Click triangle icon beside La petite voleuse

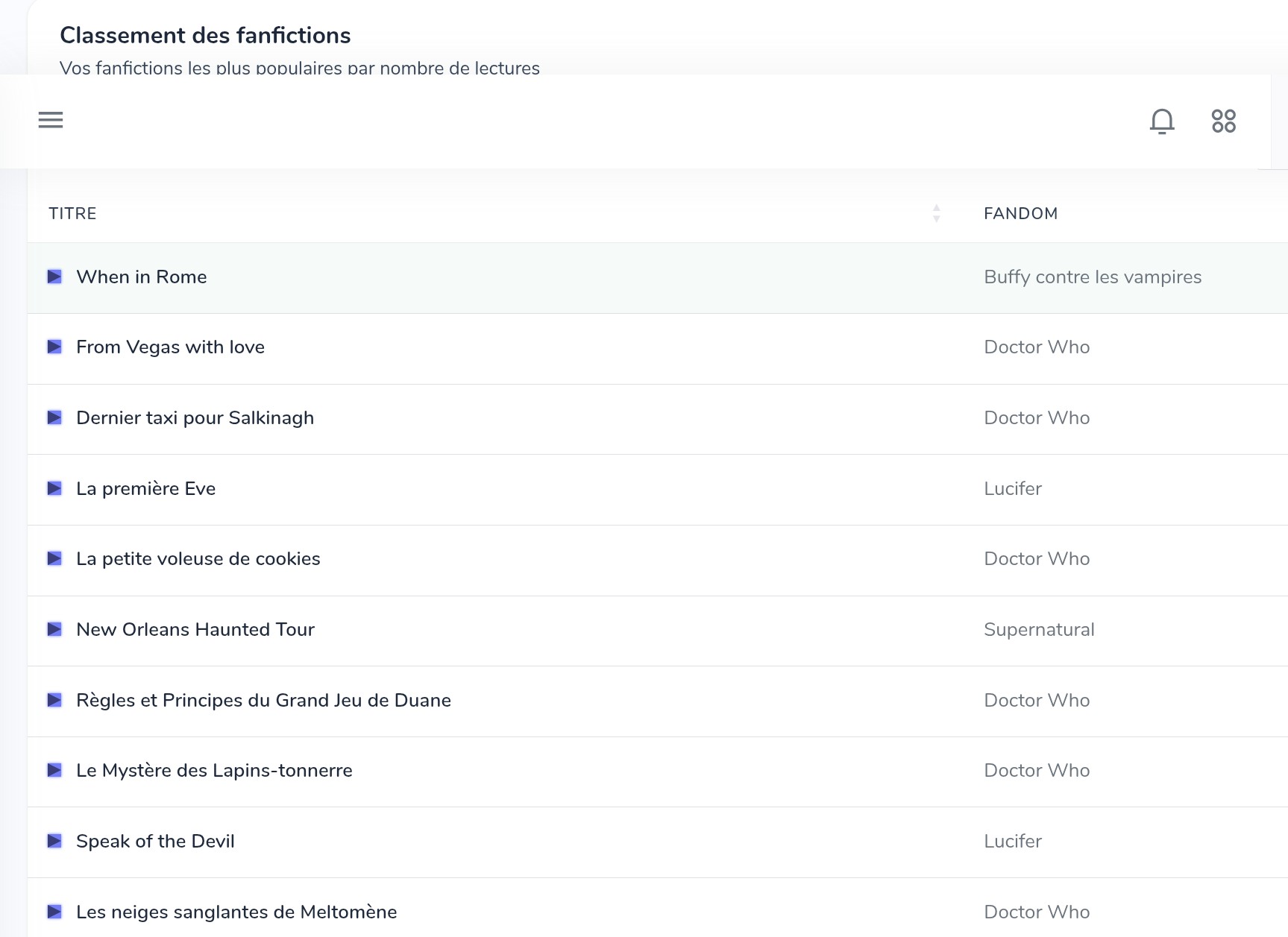(x=54, y=558)
